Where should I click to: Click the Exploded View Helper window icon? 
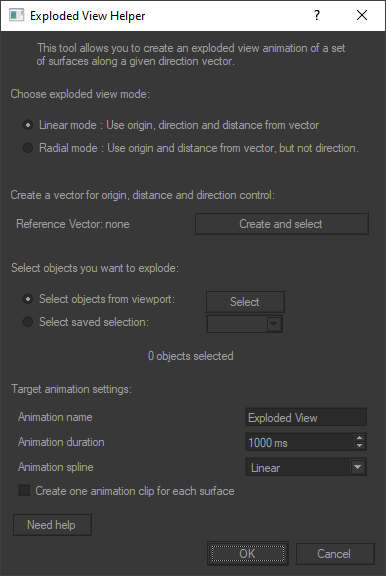tap(16, 15)
